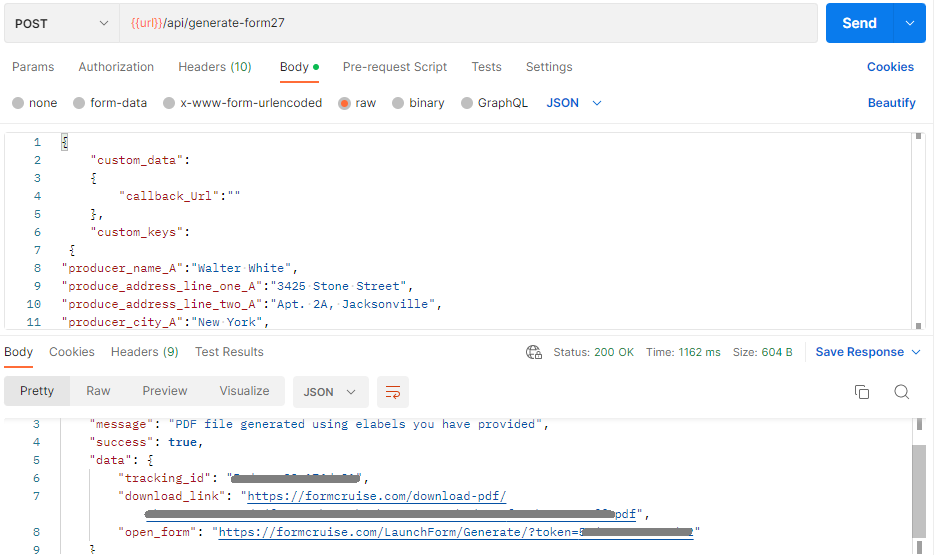The height and width of the screenshot is (555, 934).
Task: Toggle line wrap icon in response toolbar
Action: pyautogui.click(x=393, y=392)
